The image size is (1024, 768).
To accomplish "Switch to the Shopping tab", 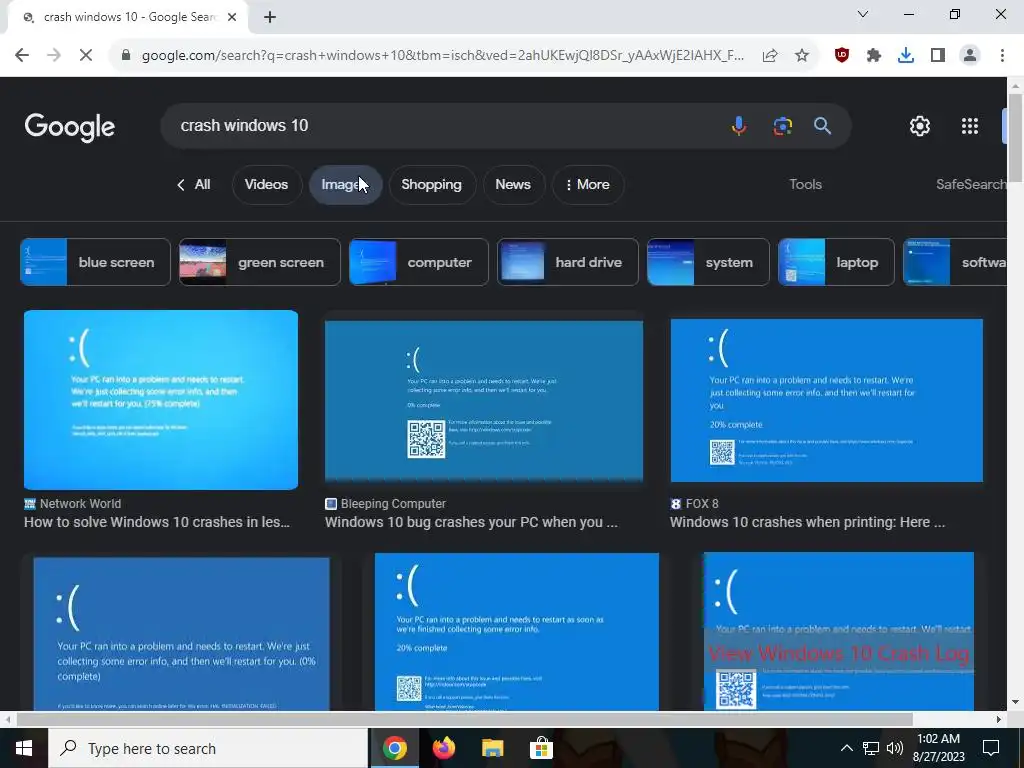I will pyautogui.click(x=432, y=185).
